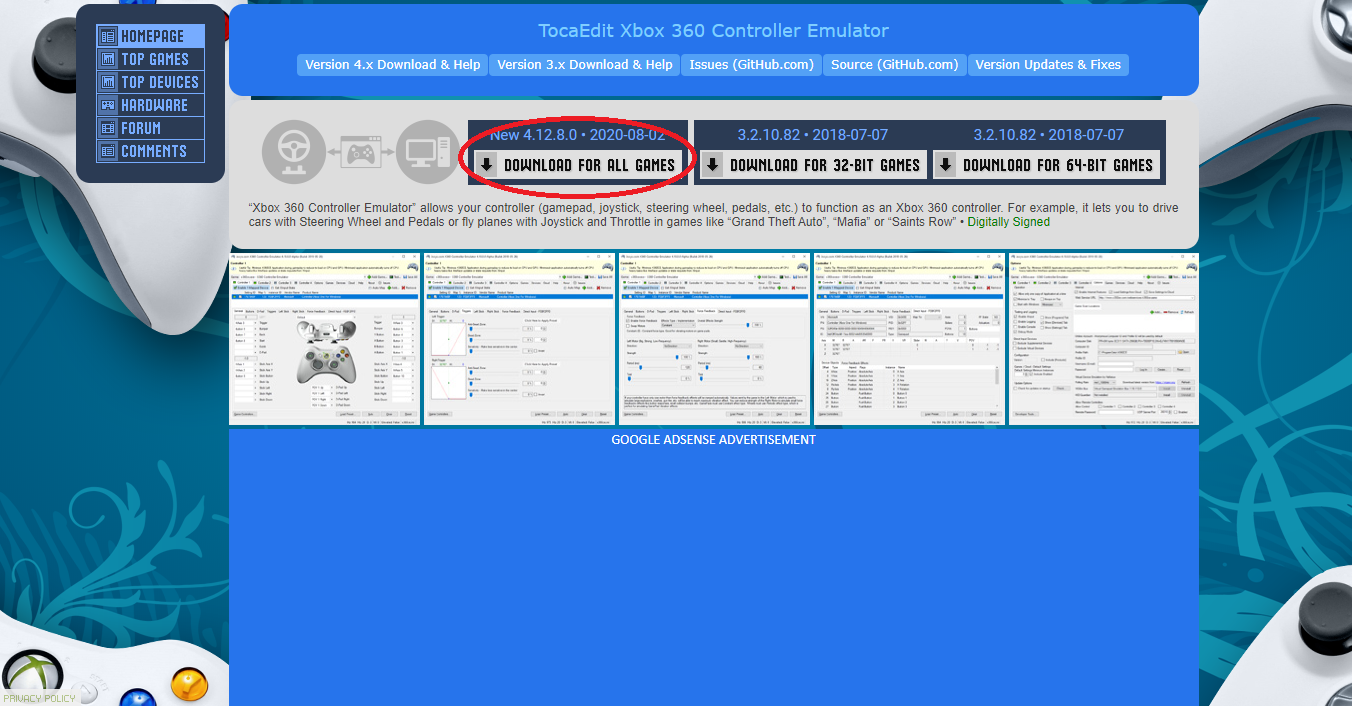Image resolution: width=1352 pixels, height=706 pixels.
Task: Click the Hardware gamepad icon
Action: tap(108, 105)
